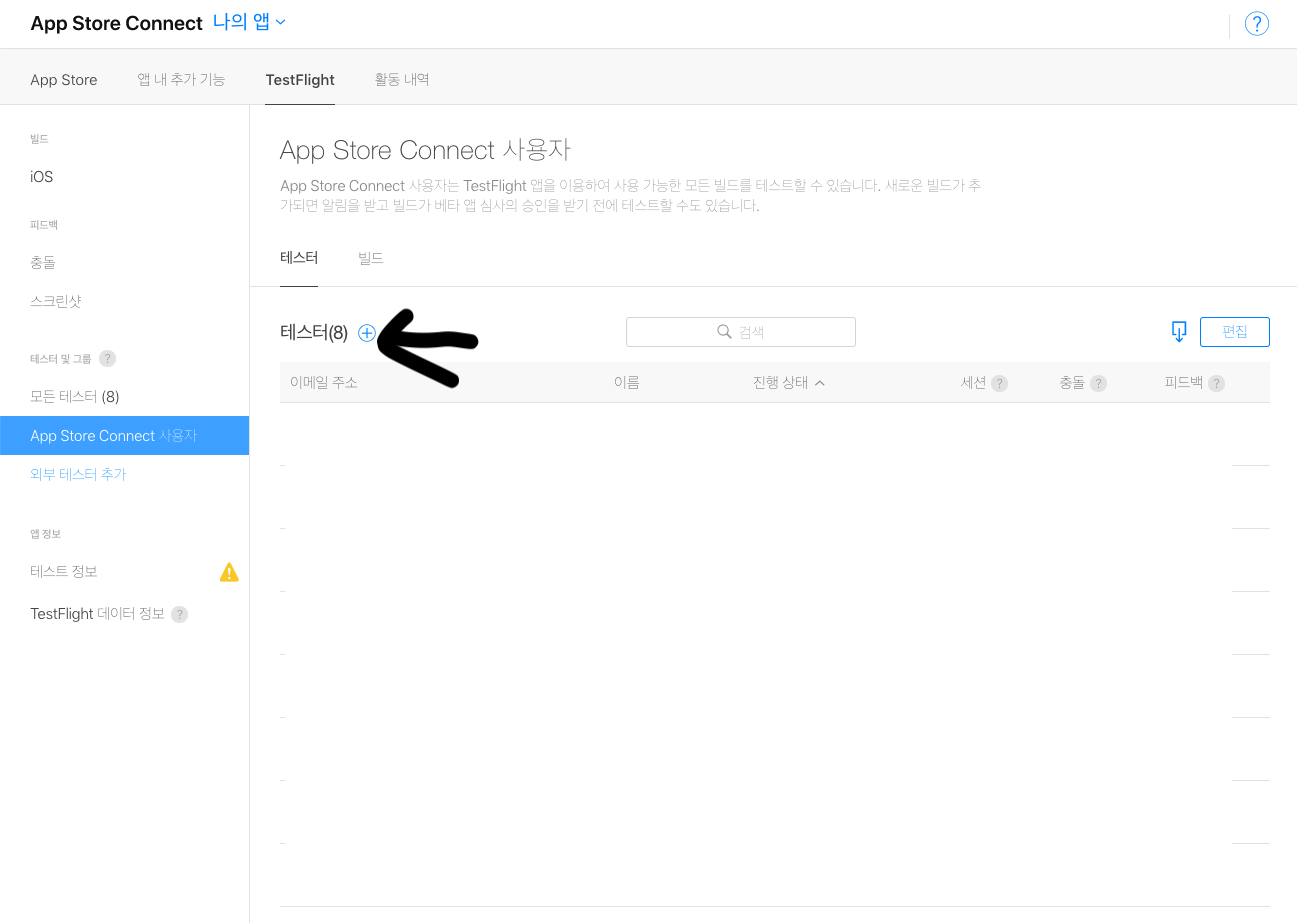Open 충돌 feedback in sidebar
Screen dimensions: 1297x923
43,263
